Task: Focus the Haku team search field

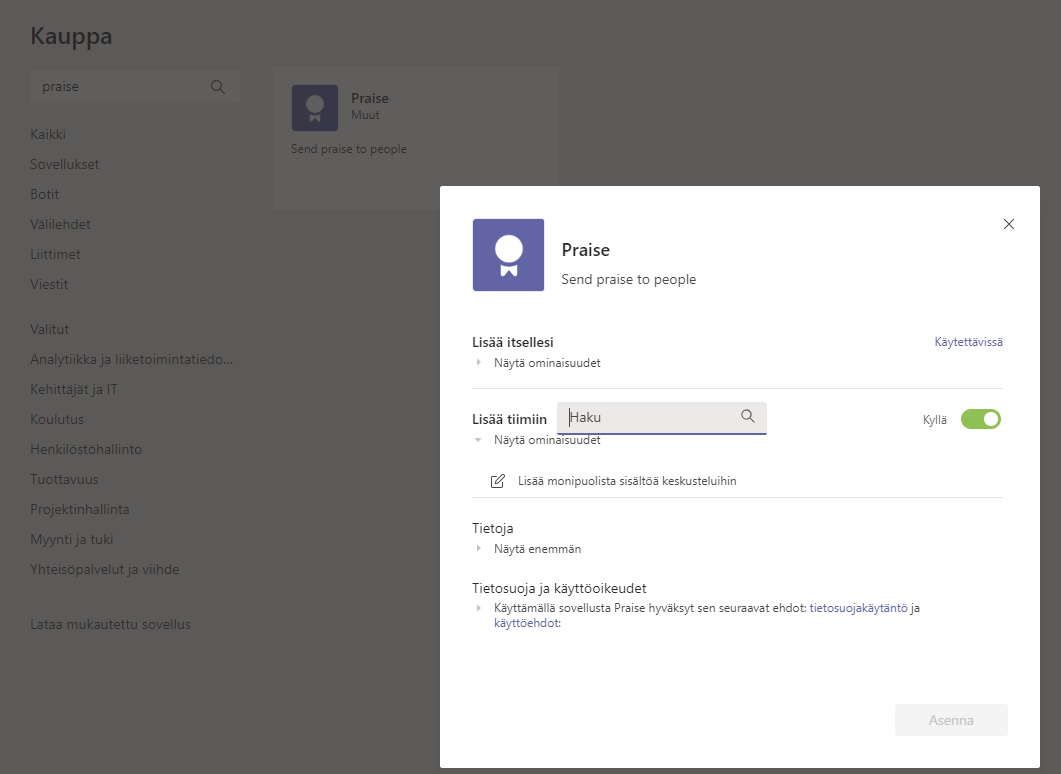Action: 650,417
